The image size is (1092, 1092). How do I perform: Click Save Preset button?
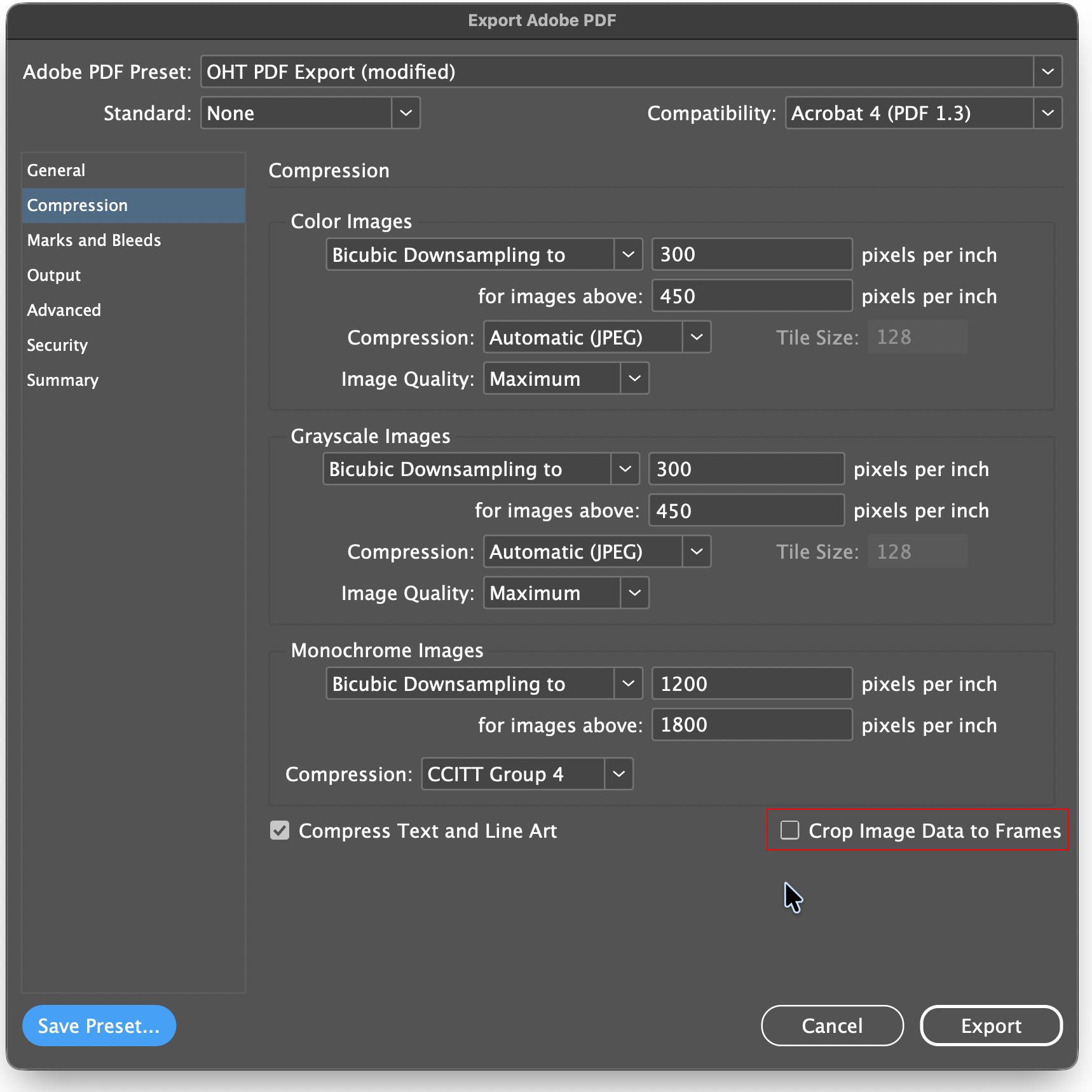[x=99, y=1025]
